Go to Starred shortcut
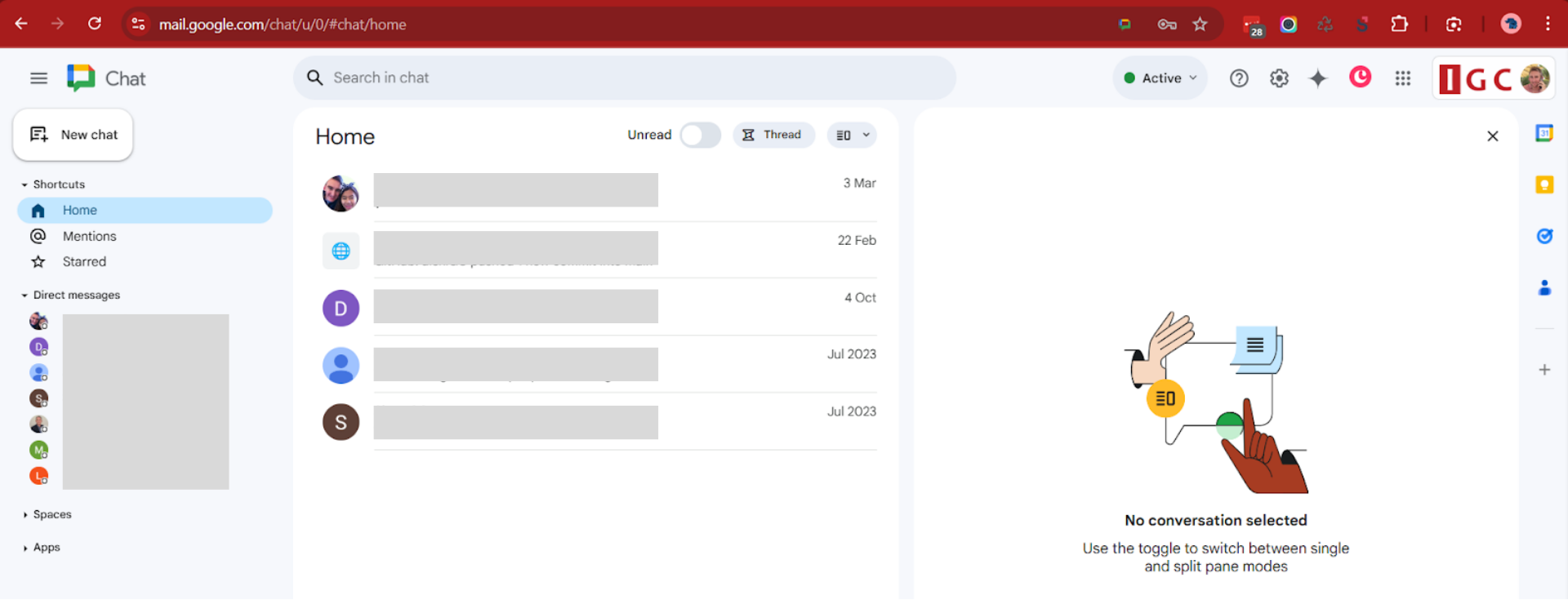 (x=84, y=262)
